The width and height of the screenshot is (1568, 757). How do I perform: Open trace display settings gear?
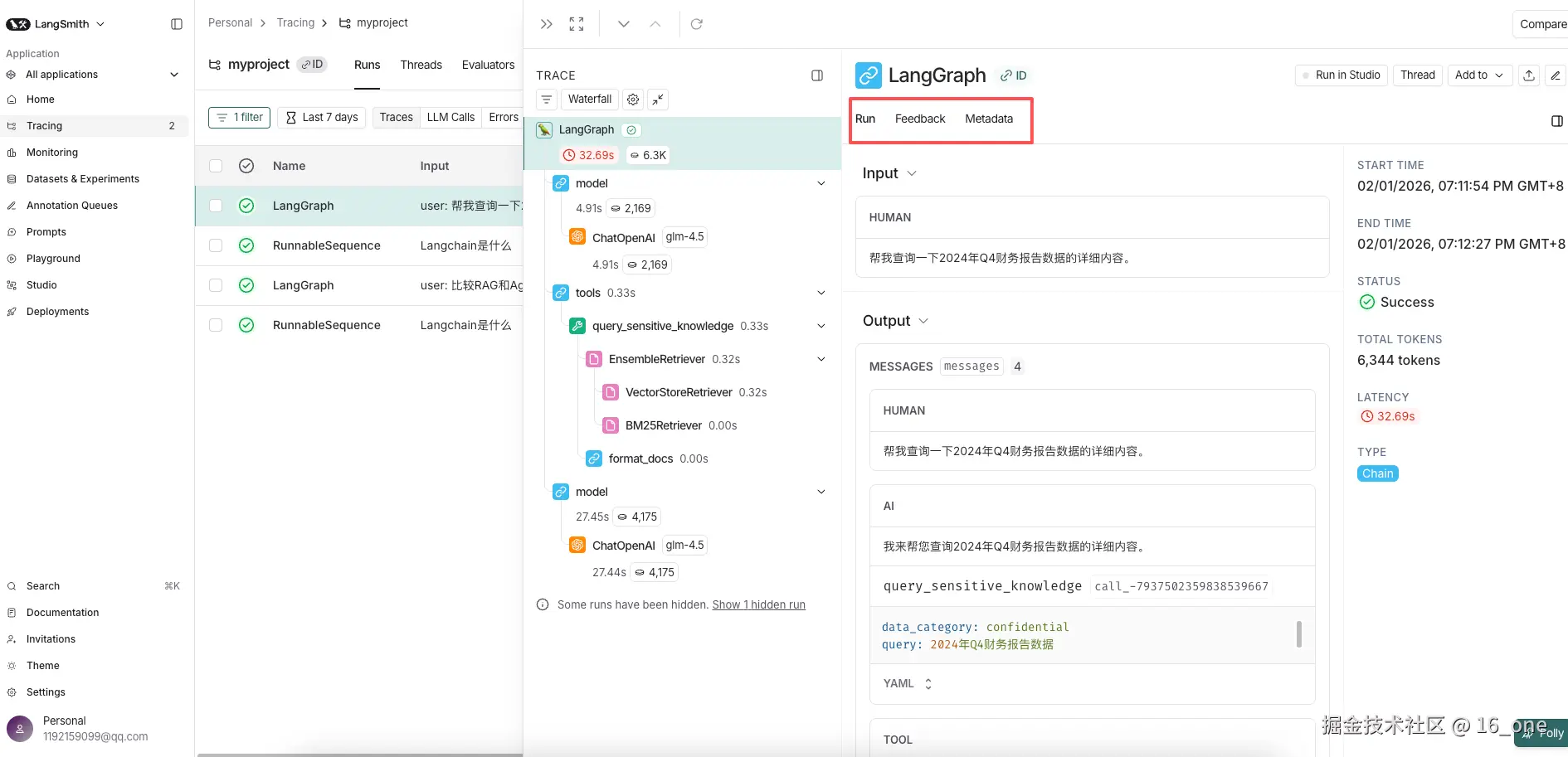point(633,99)
